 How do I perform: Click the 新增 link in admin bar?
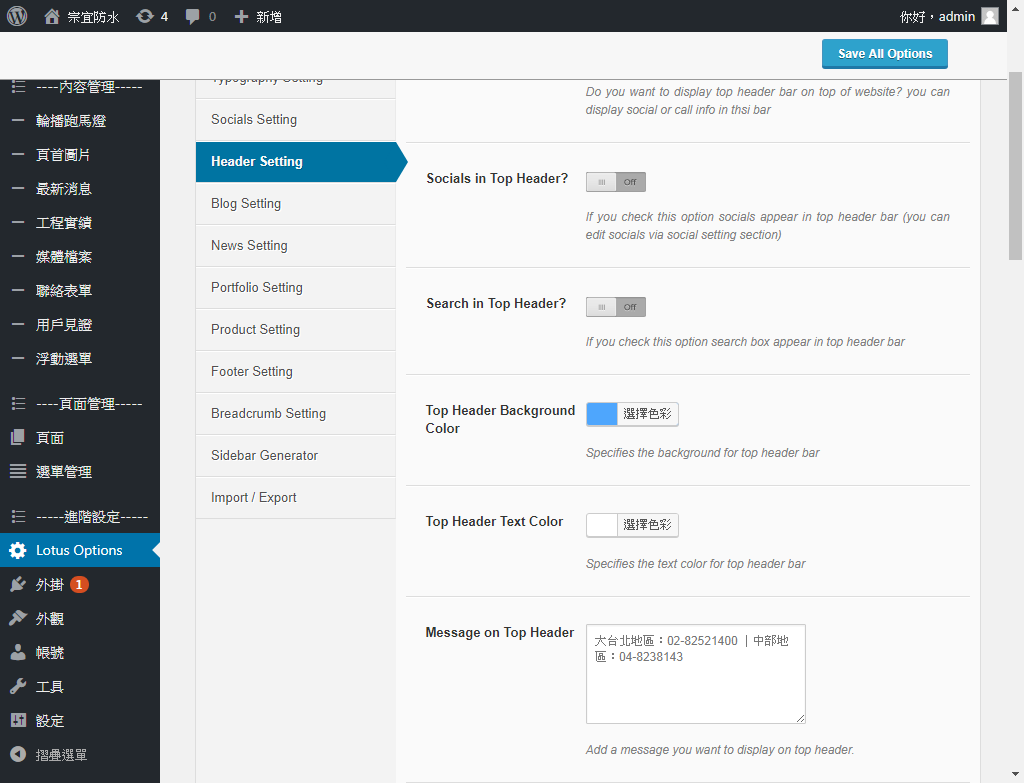(268, 17)
